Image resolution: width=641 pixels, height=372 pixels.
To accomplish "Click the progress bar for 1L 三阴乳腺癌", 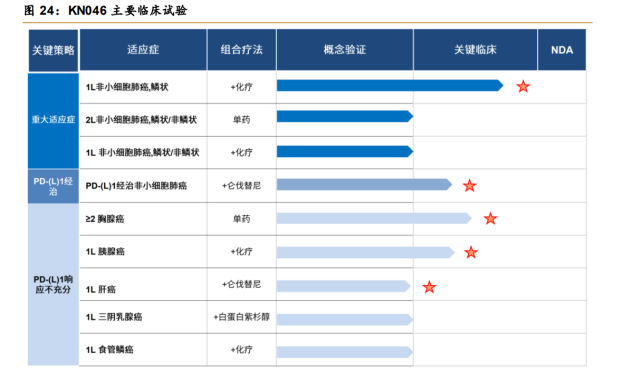I will click(x=345, y=319).
